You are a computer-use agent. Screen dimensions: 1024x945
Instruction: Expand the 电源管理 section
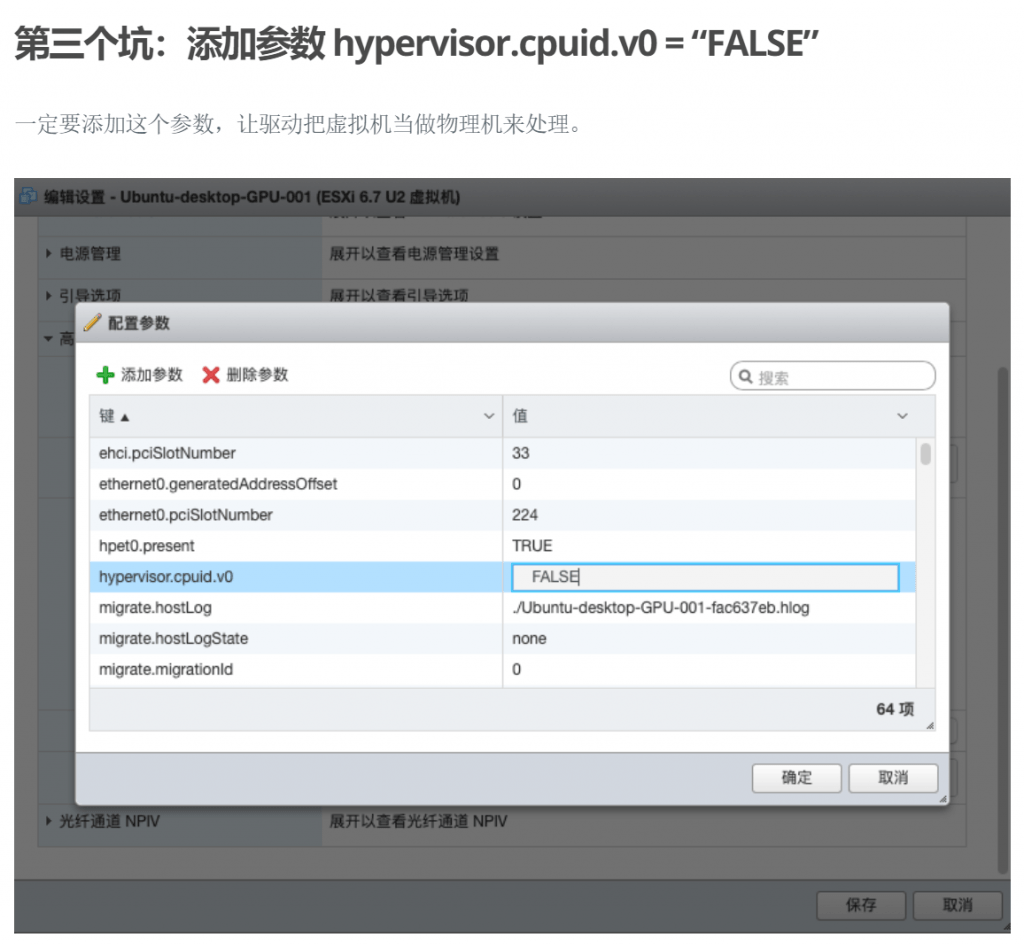coord(49,253)
